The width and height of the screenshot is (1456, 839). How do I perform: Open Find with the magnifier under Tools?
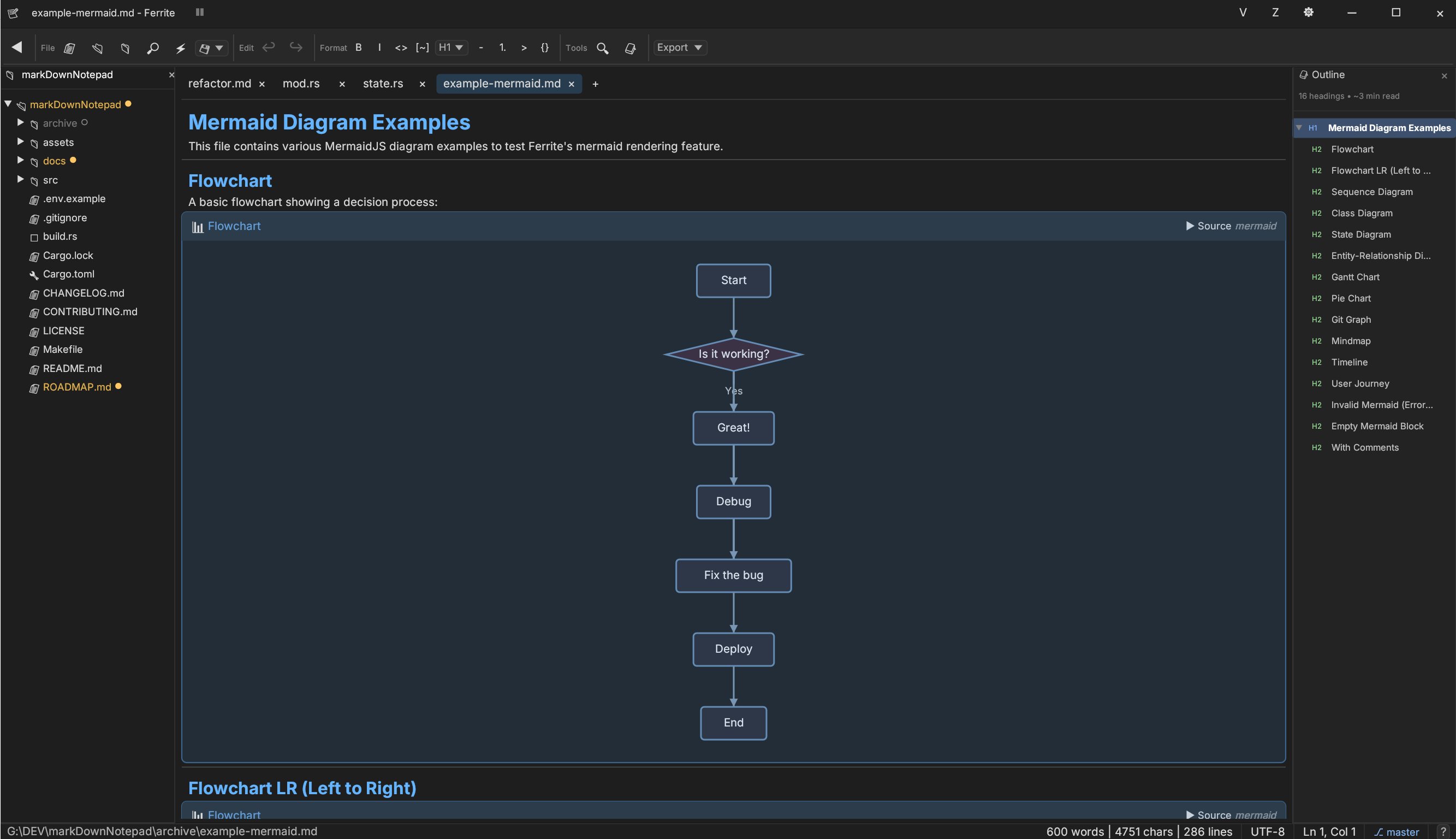point(603,48)
